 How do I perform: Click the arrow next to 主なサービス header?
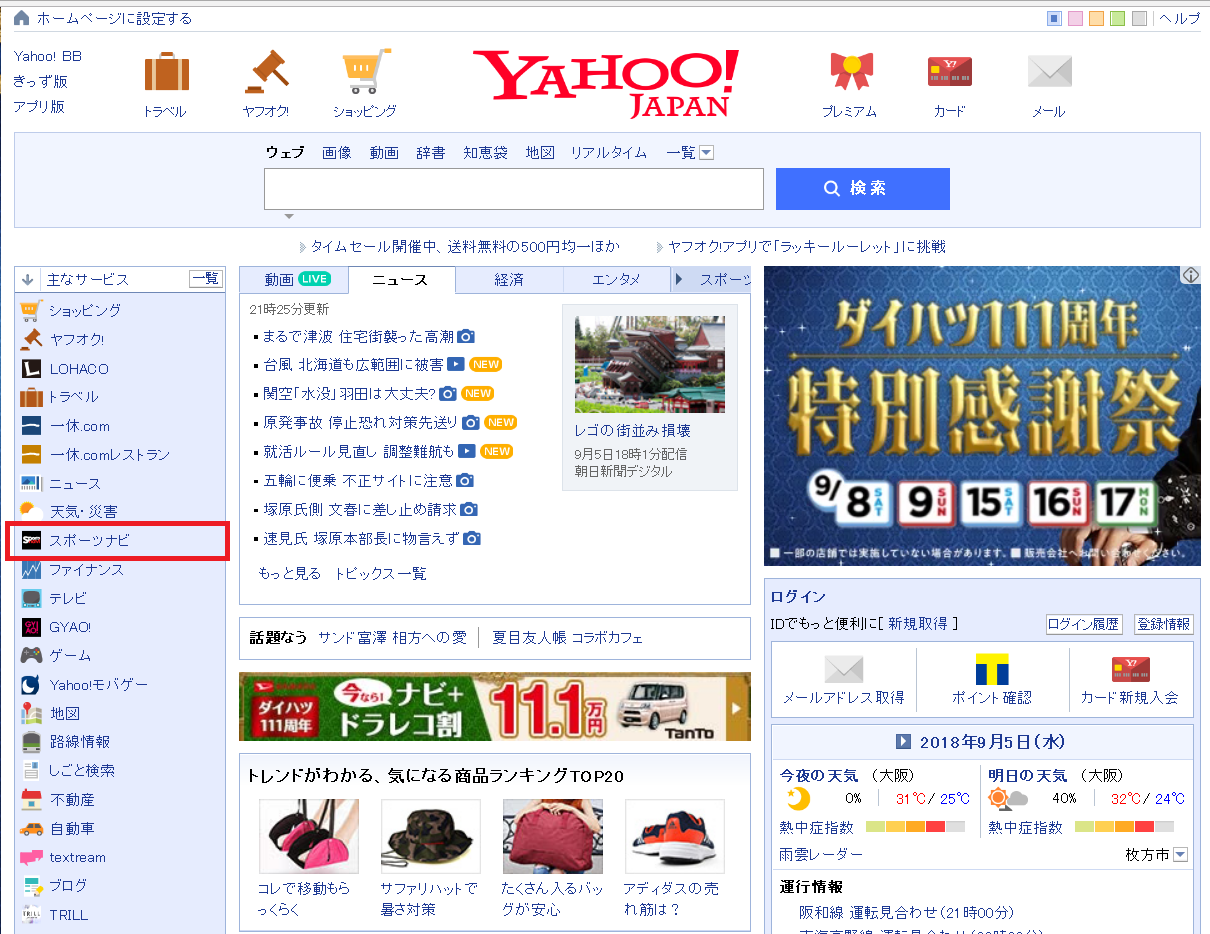pos(28,280)
